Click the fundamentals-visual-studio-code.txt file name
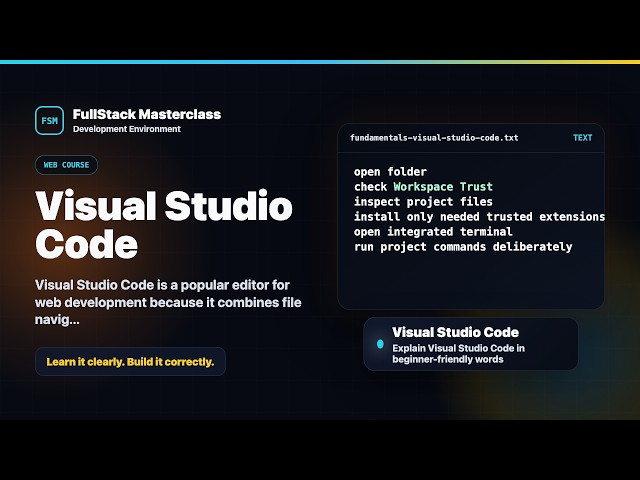 click(434, 138)
